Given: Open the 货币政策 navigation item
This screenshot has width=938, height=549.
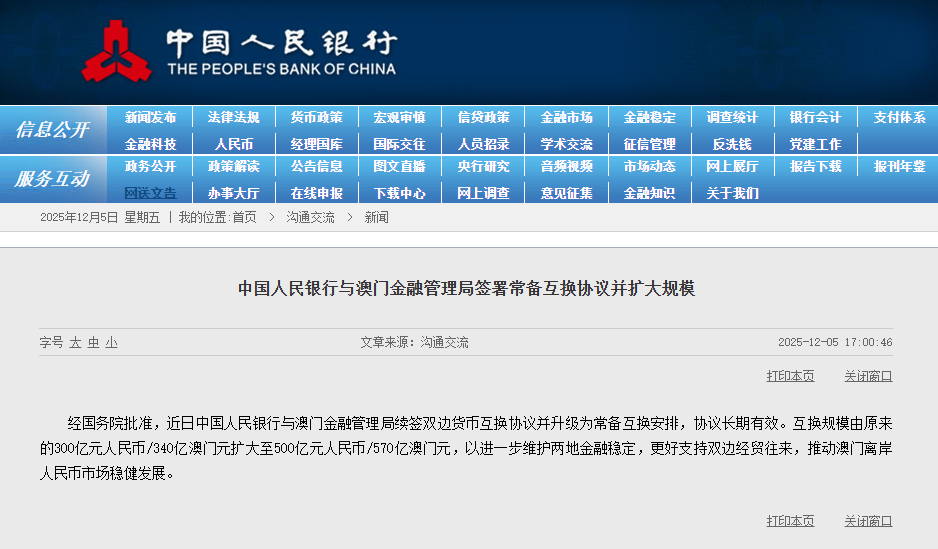Looking at the screenshot, I should pyautogui.click(x=316, y=117).
